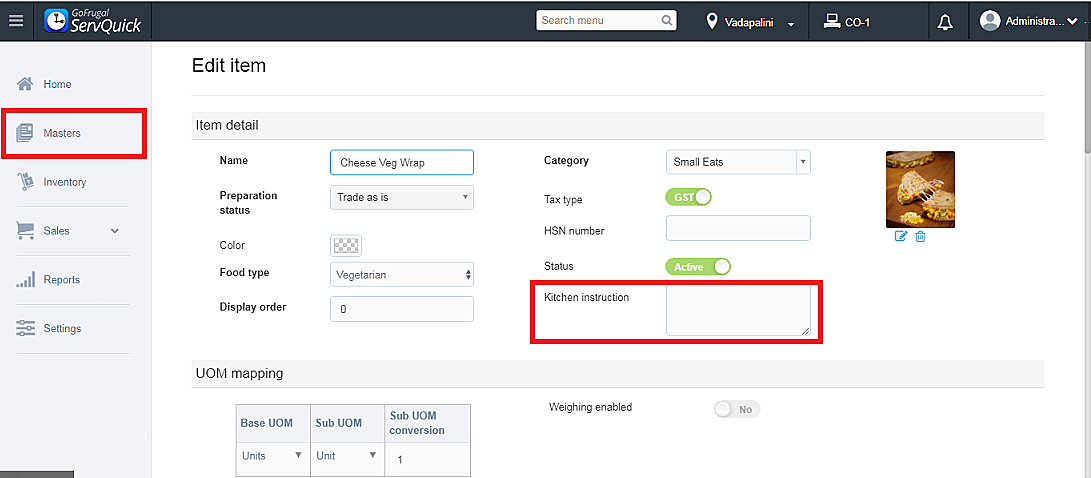Viewport: 1091px width, 478px height.
Task: Click the edit image pencil icon
Action: (901, 236)
